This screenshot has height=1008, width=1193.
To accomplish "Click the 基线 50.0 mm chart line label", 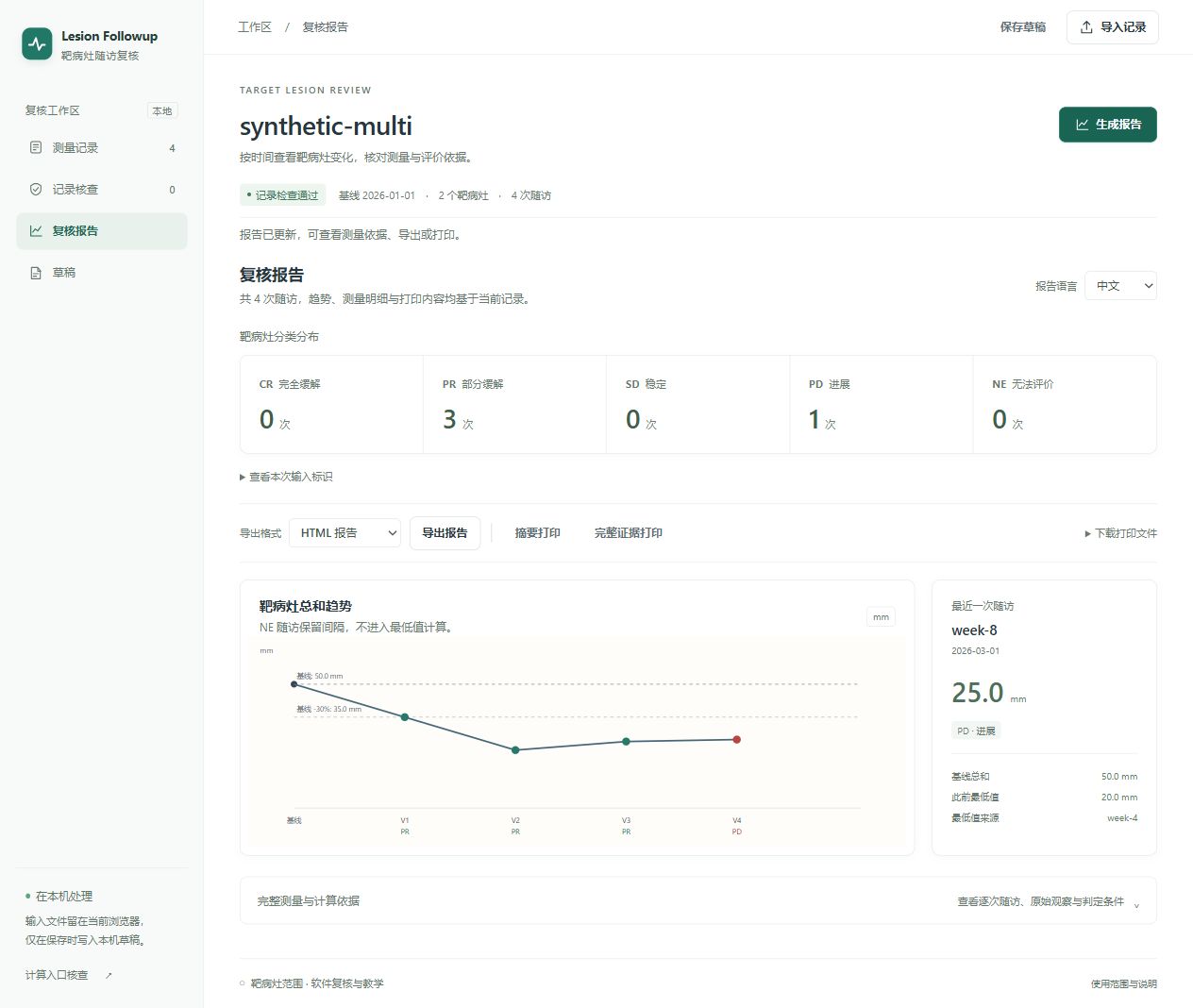I will pos(320,676).
